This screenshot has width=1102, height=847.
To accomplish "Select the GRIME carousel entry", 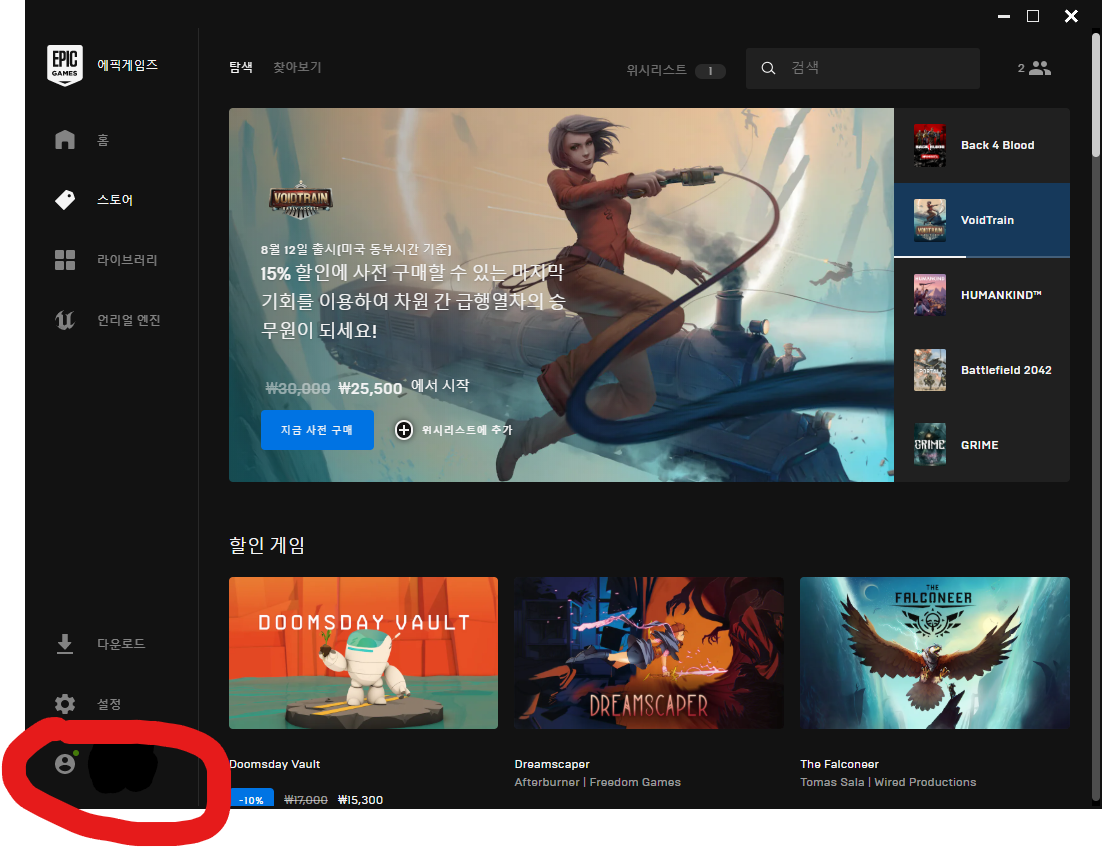I will (x=982, y=444).
